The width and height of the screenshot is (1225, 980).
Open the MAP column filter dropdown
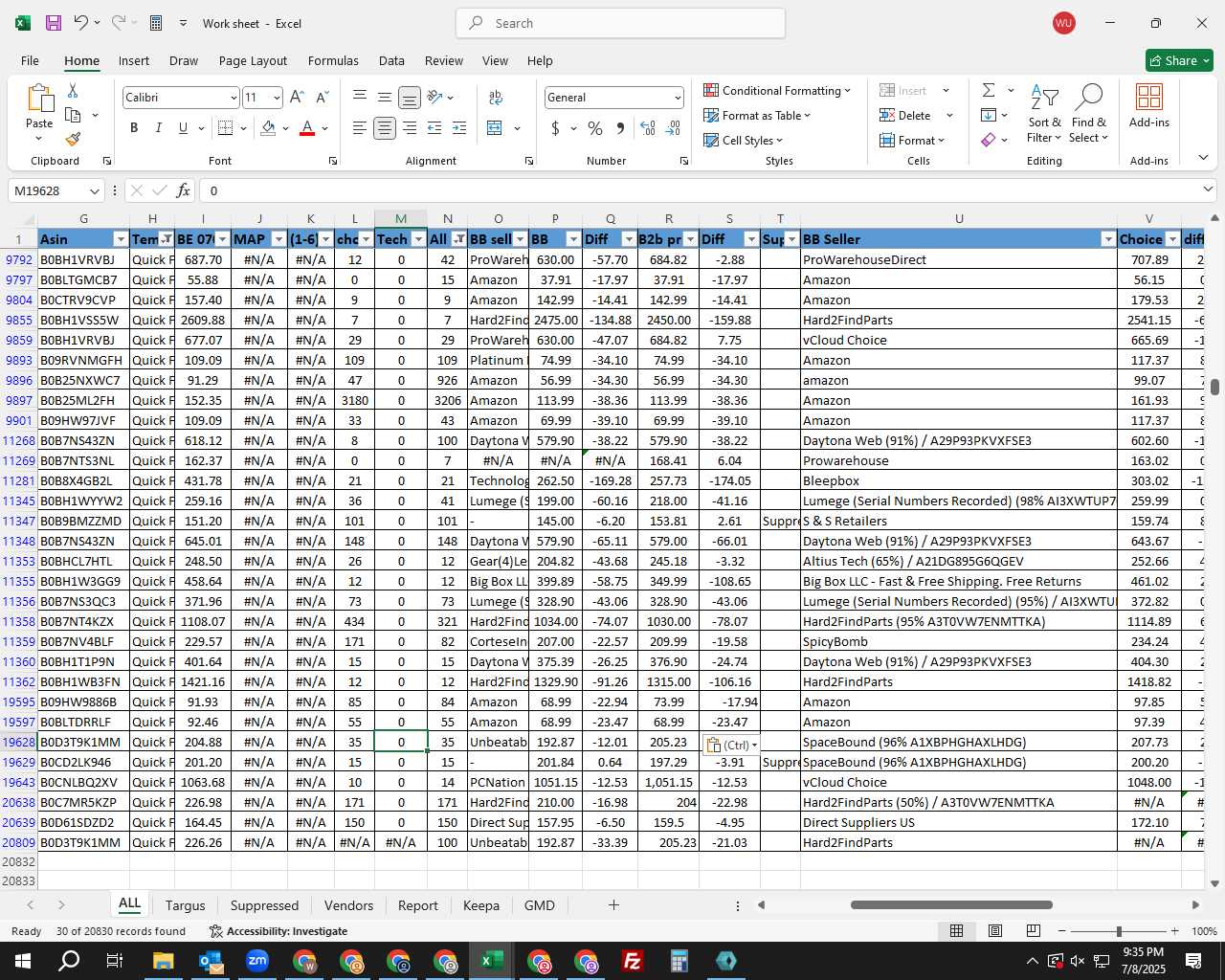click(x=278, y=239)
